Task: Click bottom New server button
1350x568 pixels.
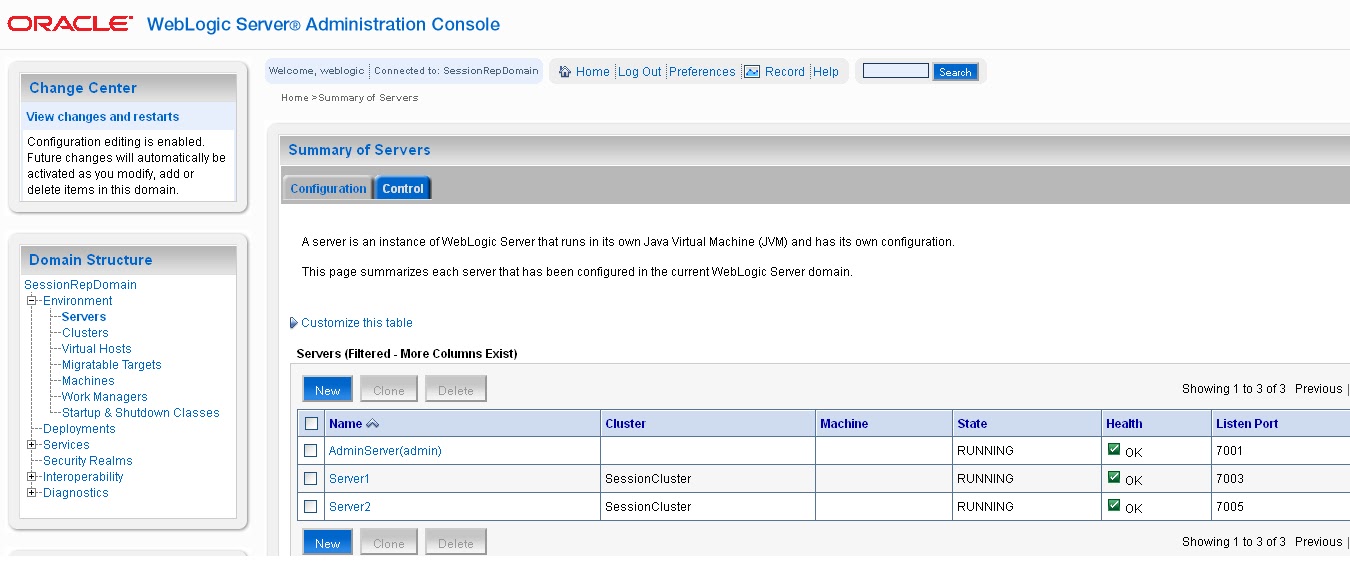Action: [328, 543]
